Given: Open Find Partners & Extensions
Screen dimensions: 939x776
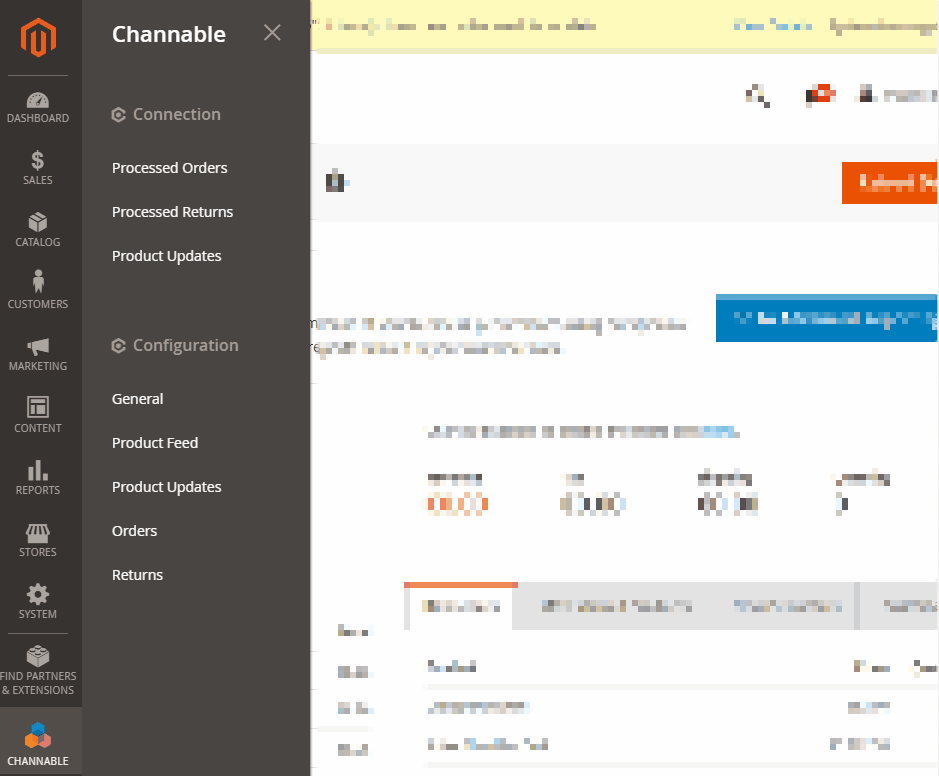Looking at the screenshot, I should click(x=38, y=670).
